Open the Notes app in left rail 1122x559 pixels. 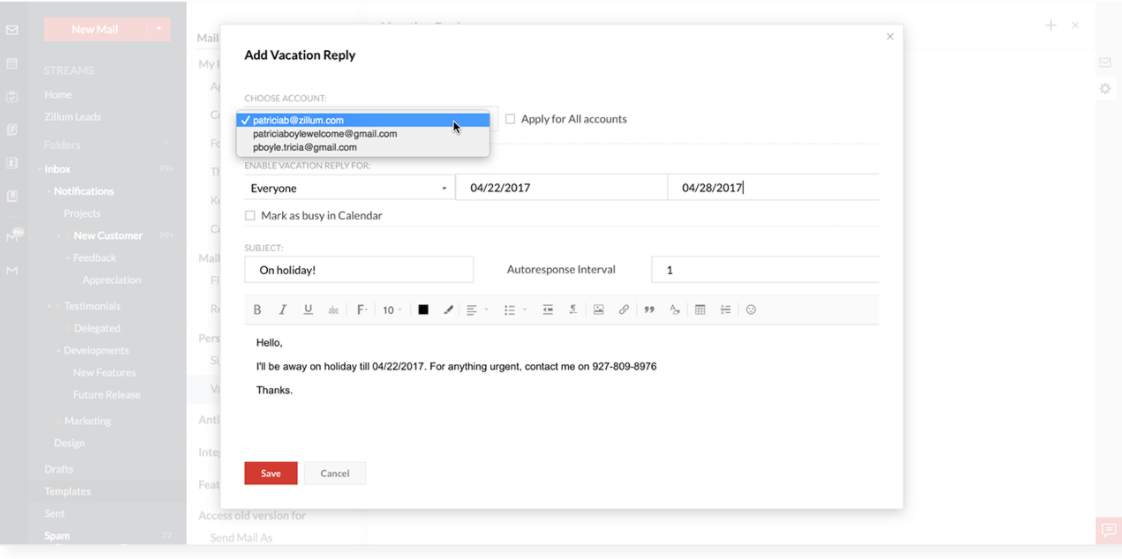[12, 130]
